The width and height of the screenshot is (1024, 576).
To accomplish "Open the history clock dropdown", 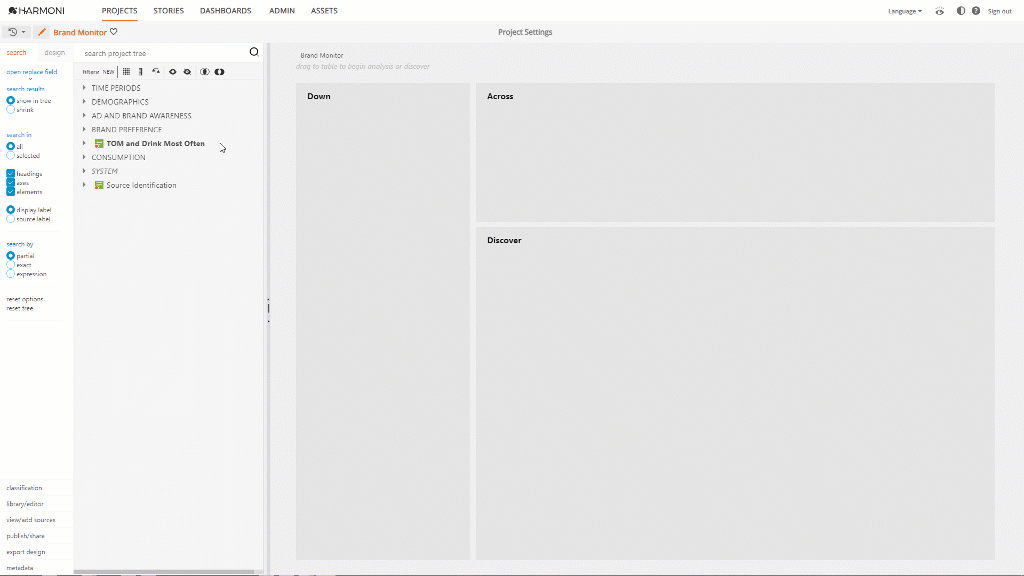I will point(17,32).
